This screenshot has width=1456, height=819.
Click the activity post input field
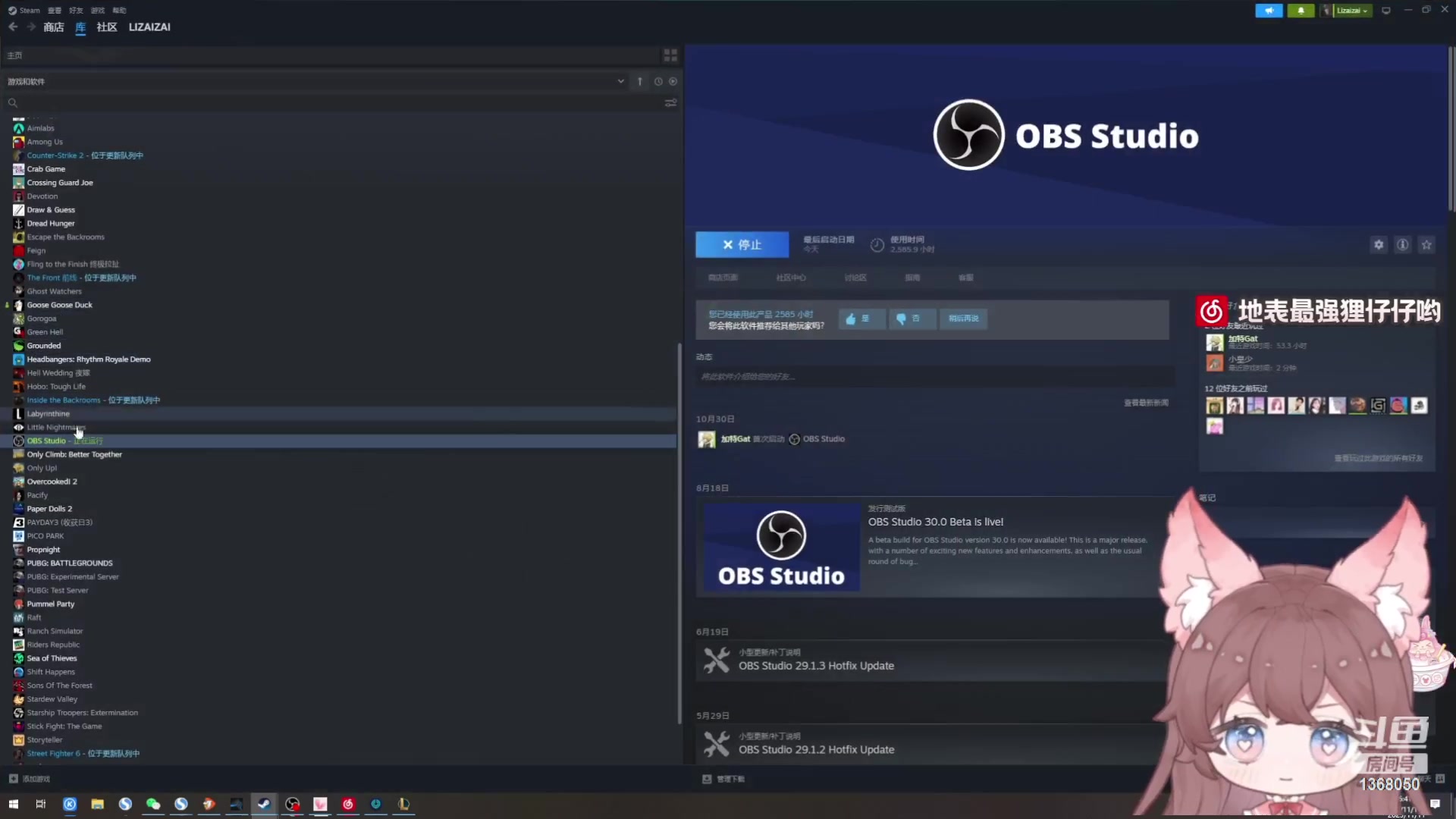(934, 377)
